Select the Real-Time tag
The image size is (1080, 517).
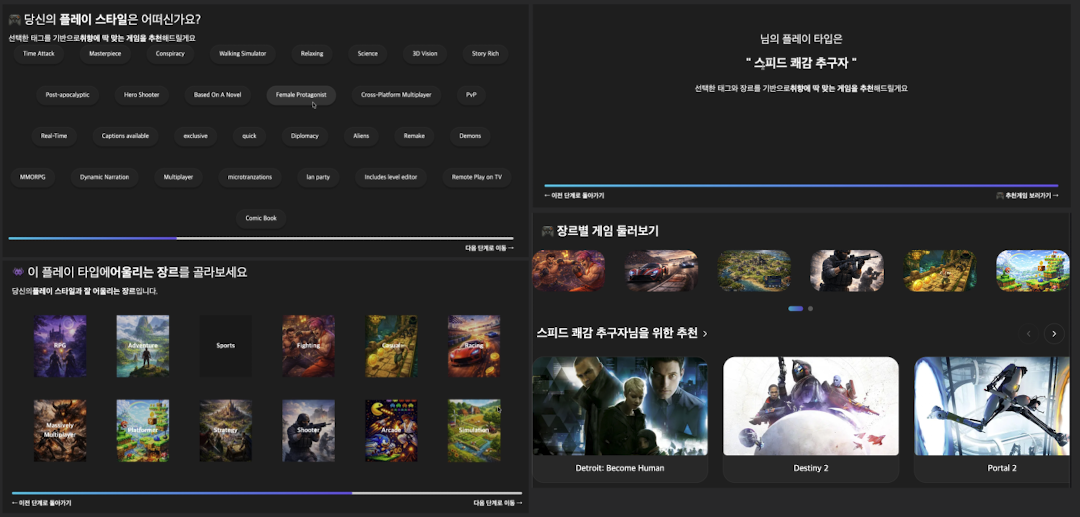54,136
